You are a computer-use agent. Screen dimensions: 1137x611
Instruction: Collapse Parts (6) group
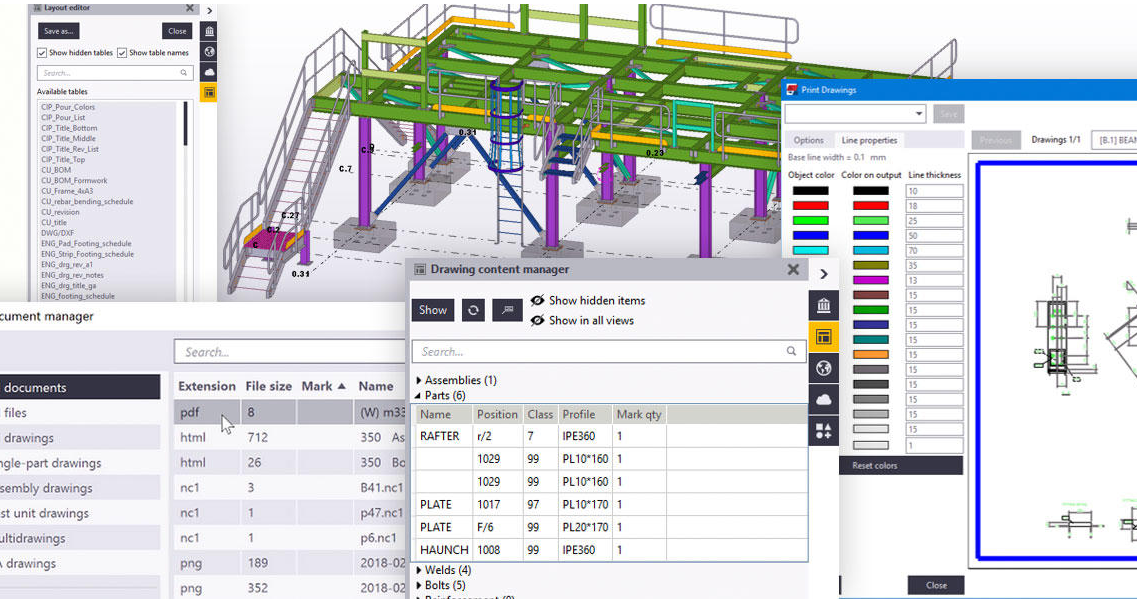[418, 396]
